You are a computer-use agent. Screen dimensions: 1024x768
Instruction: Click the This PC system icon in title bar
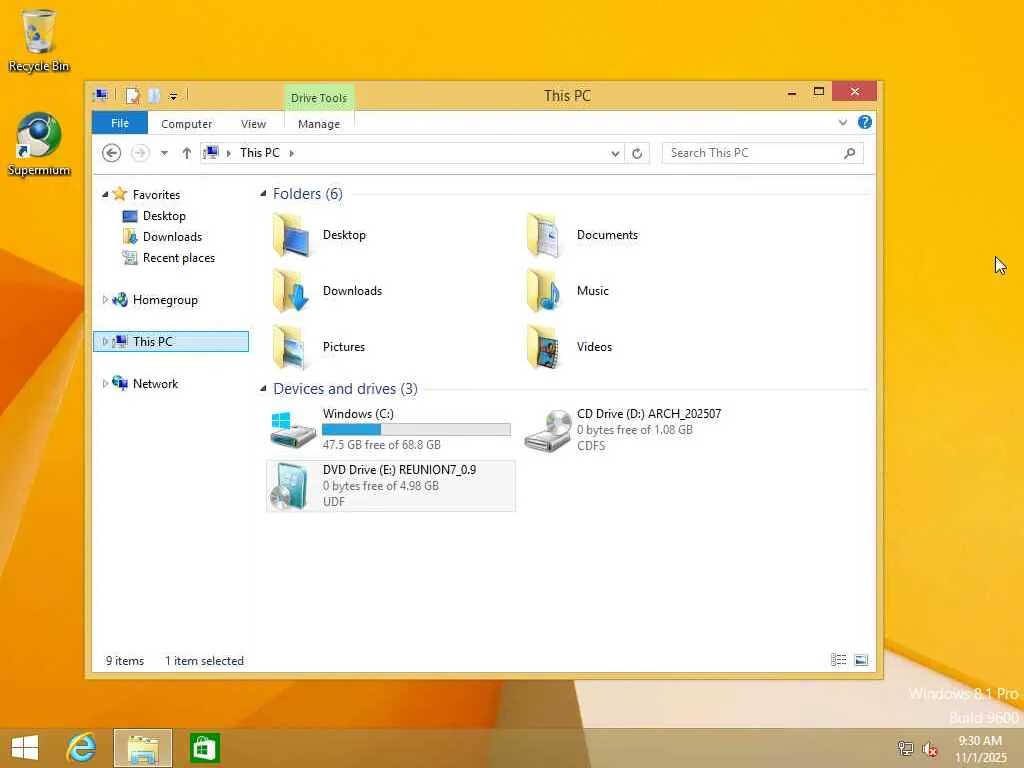click(101, 96)
